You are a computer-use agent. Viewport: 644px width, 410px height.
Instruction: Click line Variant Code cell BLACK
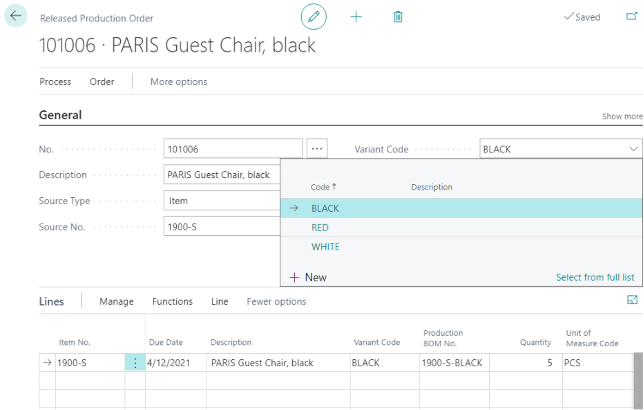pyautogui.click(x=385, y=363)
